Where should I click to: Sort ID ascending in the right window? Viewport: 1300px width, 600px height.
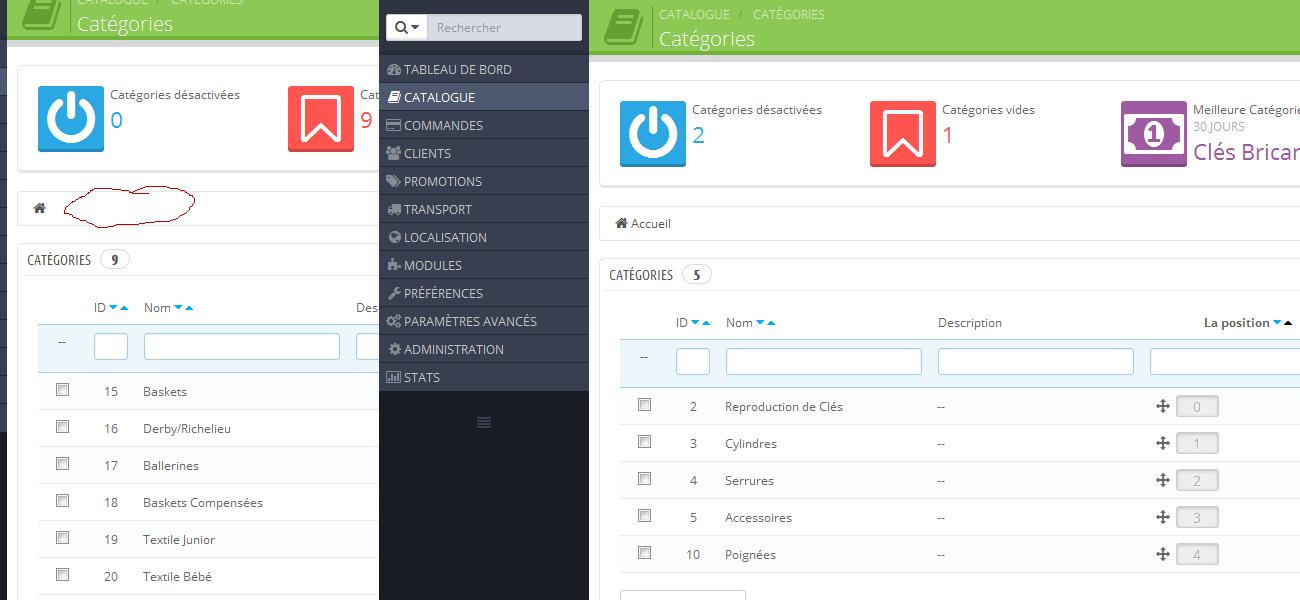(x=707, y=323)
